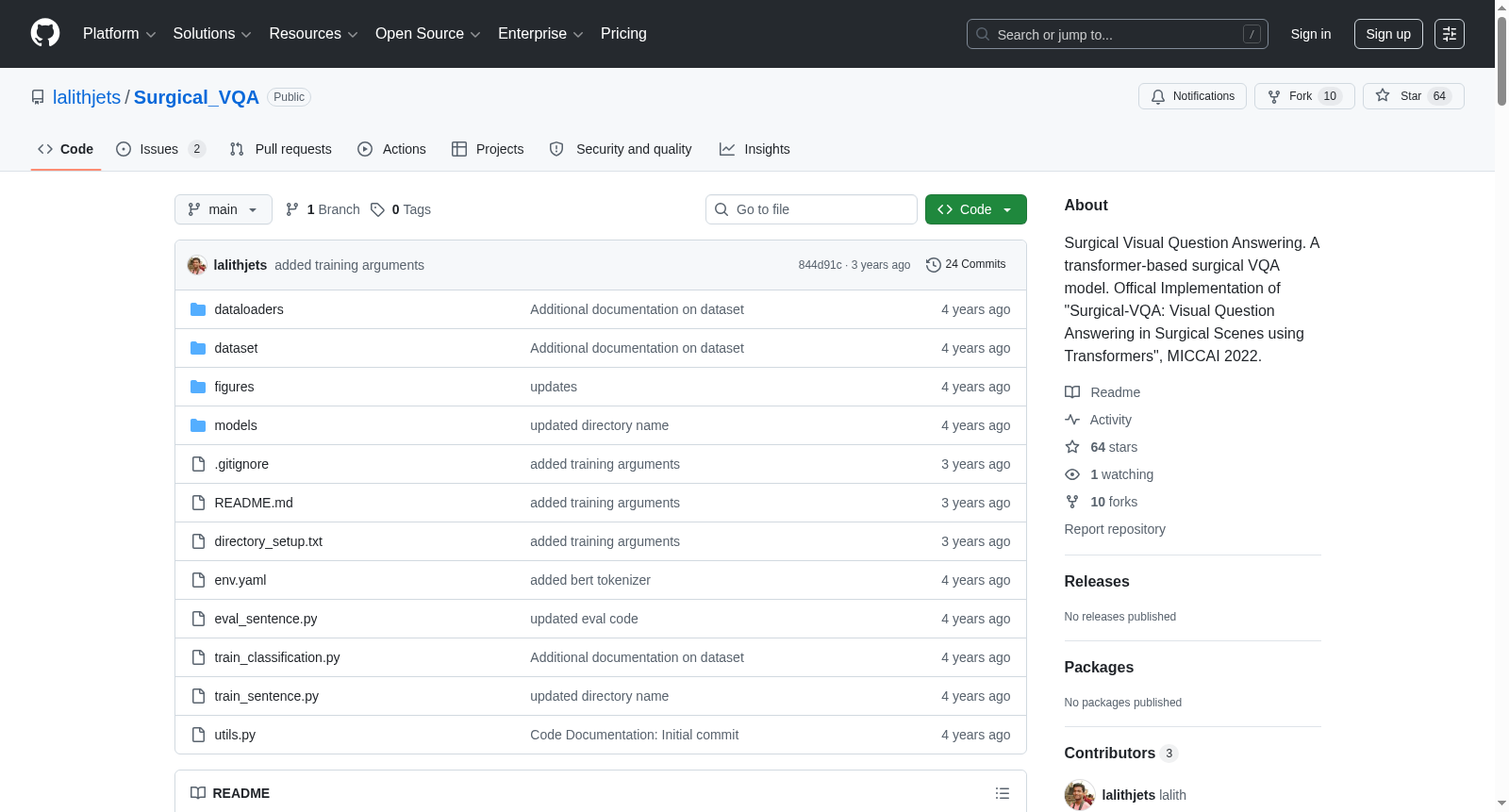The height and width of the screenshot is (812, 1509).
Task: Focus the Search or jump to field
Action: tap(1118, 34)
